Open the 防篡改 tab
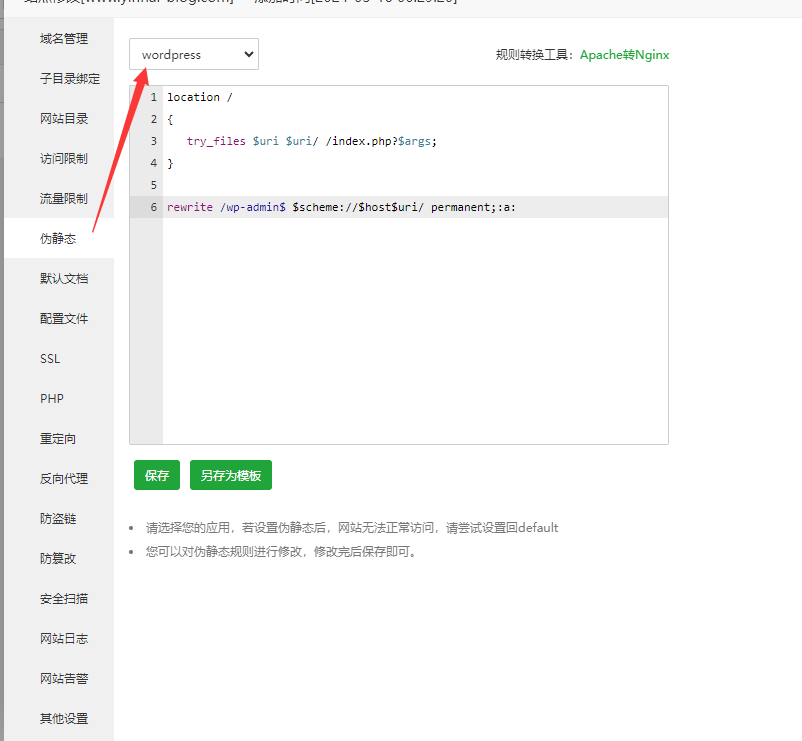The width and height of the screenshot is (802, 741). pos(59,558)
